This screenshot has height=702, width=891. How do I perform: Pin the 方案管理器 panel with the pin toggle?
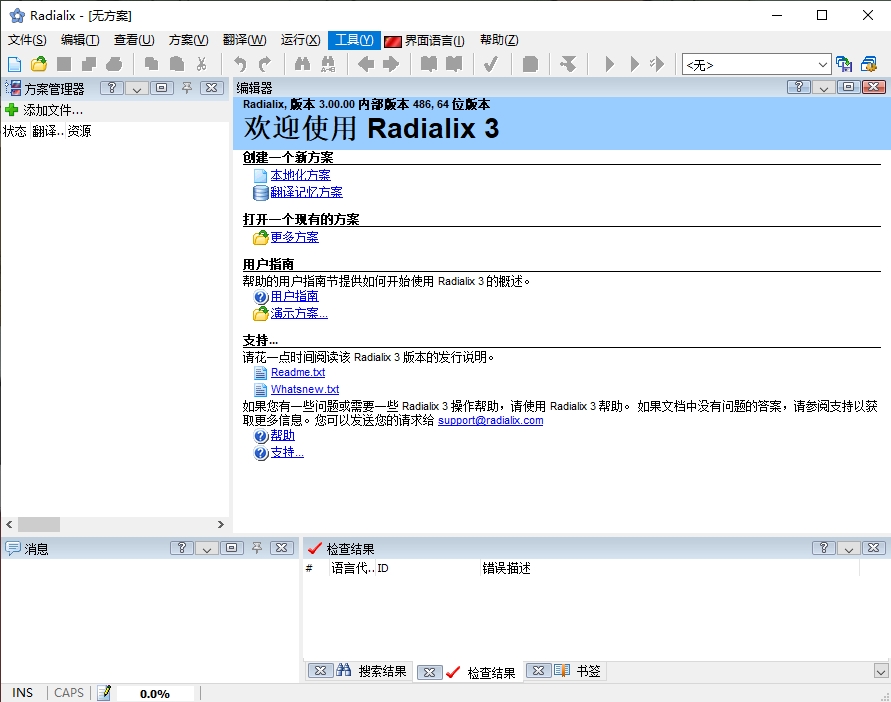[x=184, y=88]
